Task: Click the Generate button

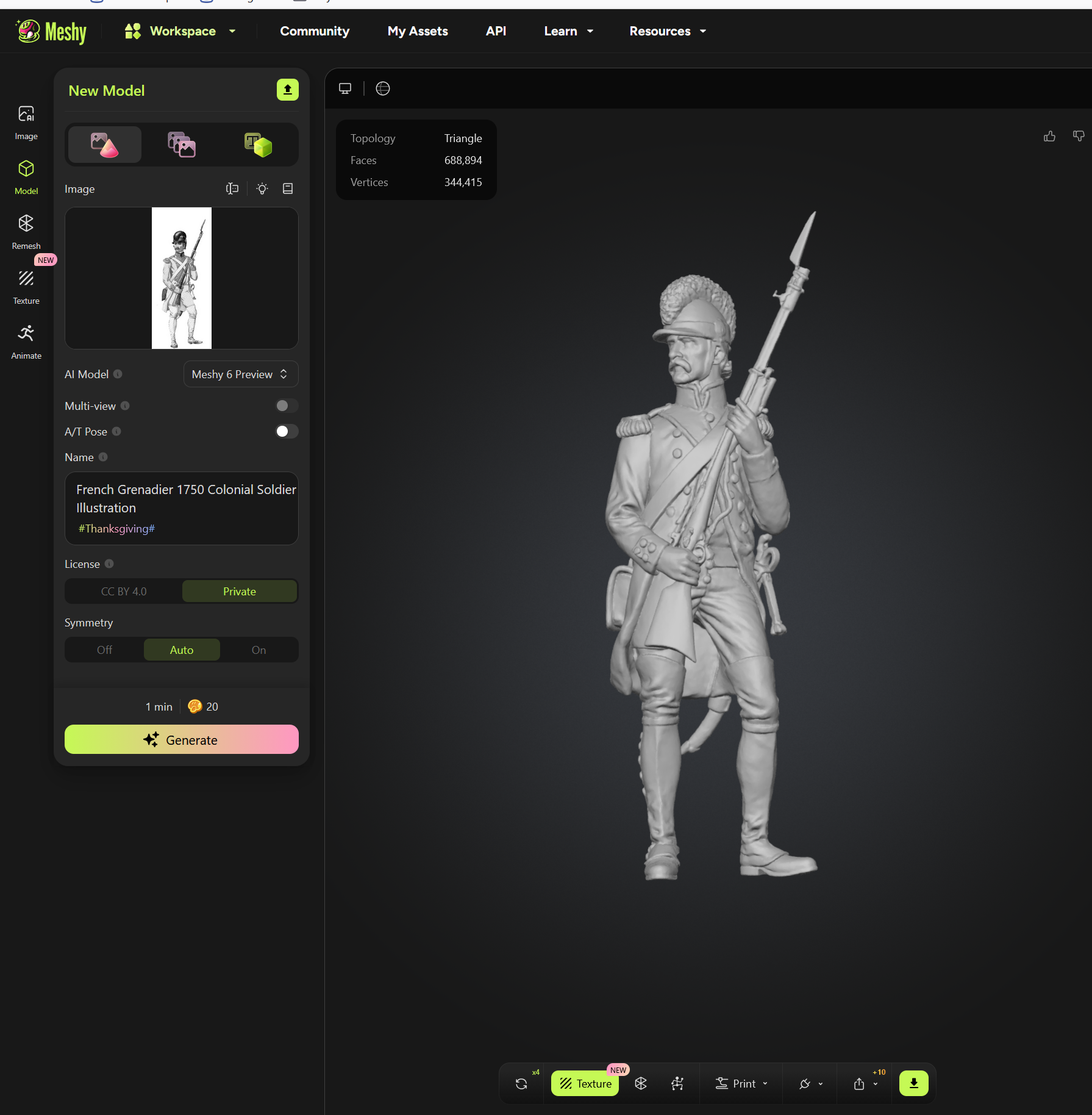Action: click(x=181, y=739)
